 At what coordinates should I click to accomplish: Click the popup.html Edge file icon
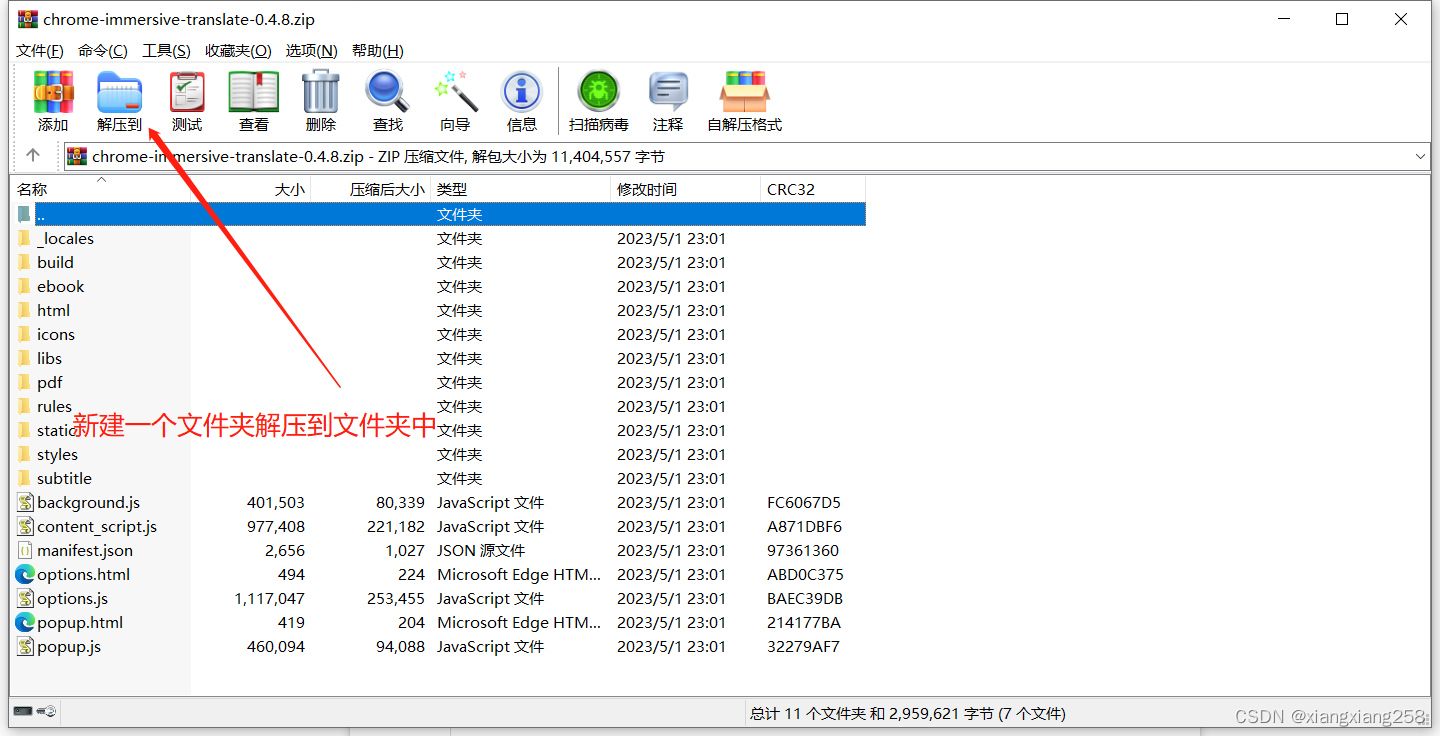coord(25,623)
